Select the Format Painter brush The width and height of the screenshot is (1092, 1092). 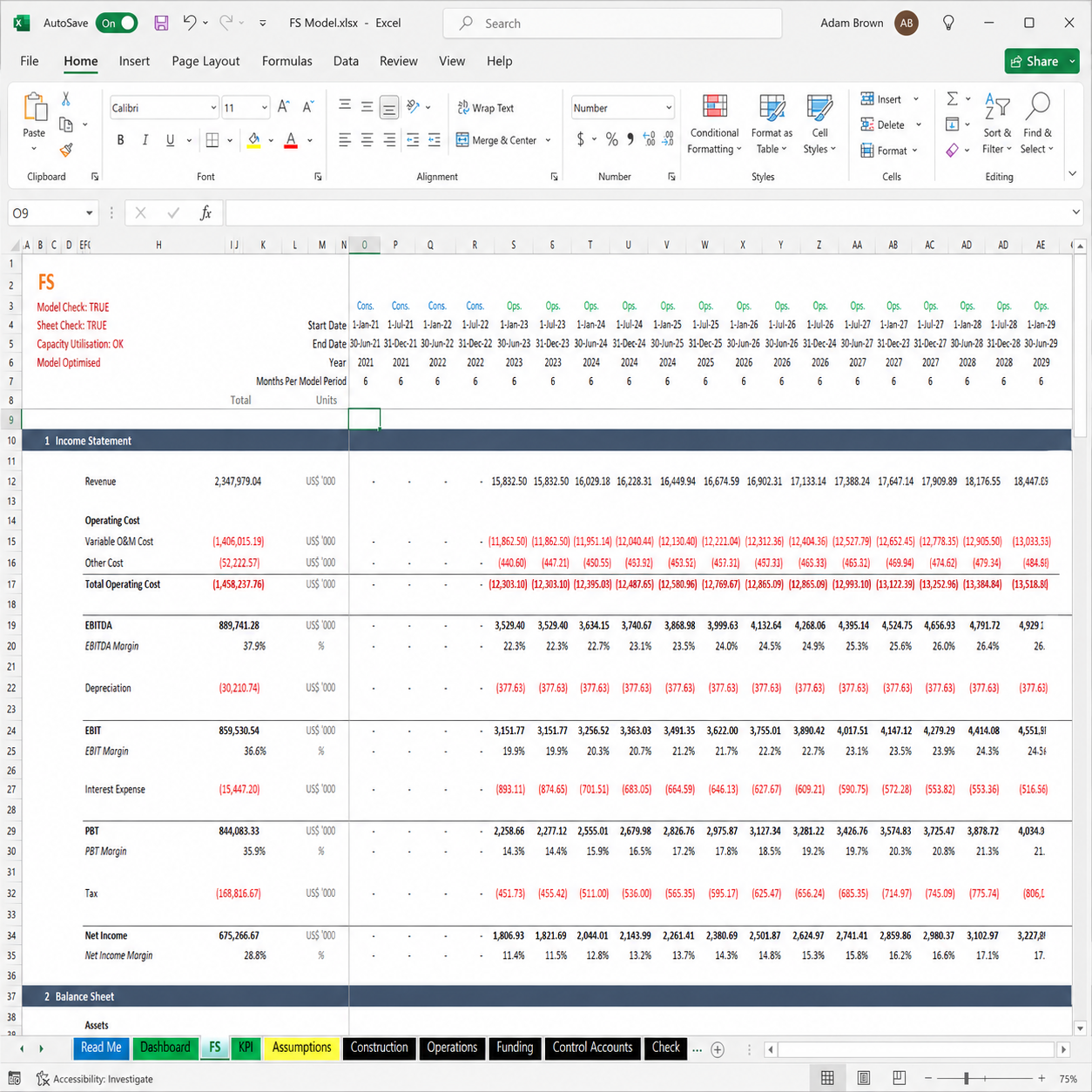point(66,150)
